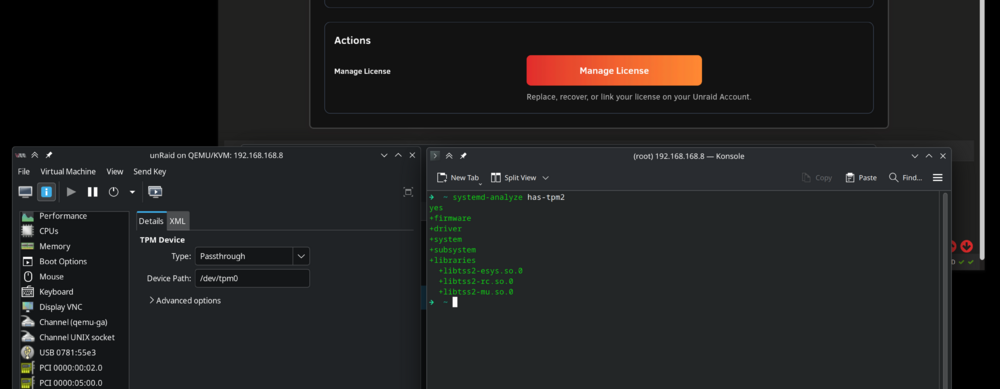Viewport: 1000px width, 389px height.
Task: Show the graphical console in virt-manager
Action: pos(26,192)
